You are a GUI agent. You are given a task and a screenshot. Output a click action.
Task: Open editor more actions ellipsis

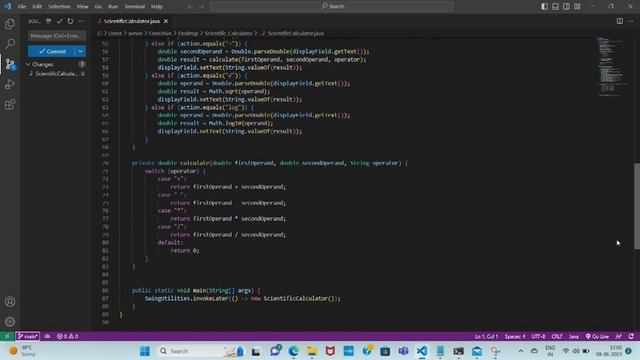tap(631, 21)
